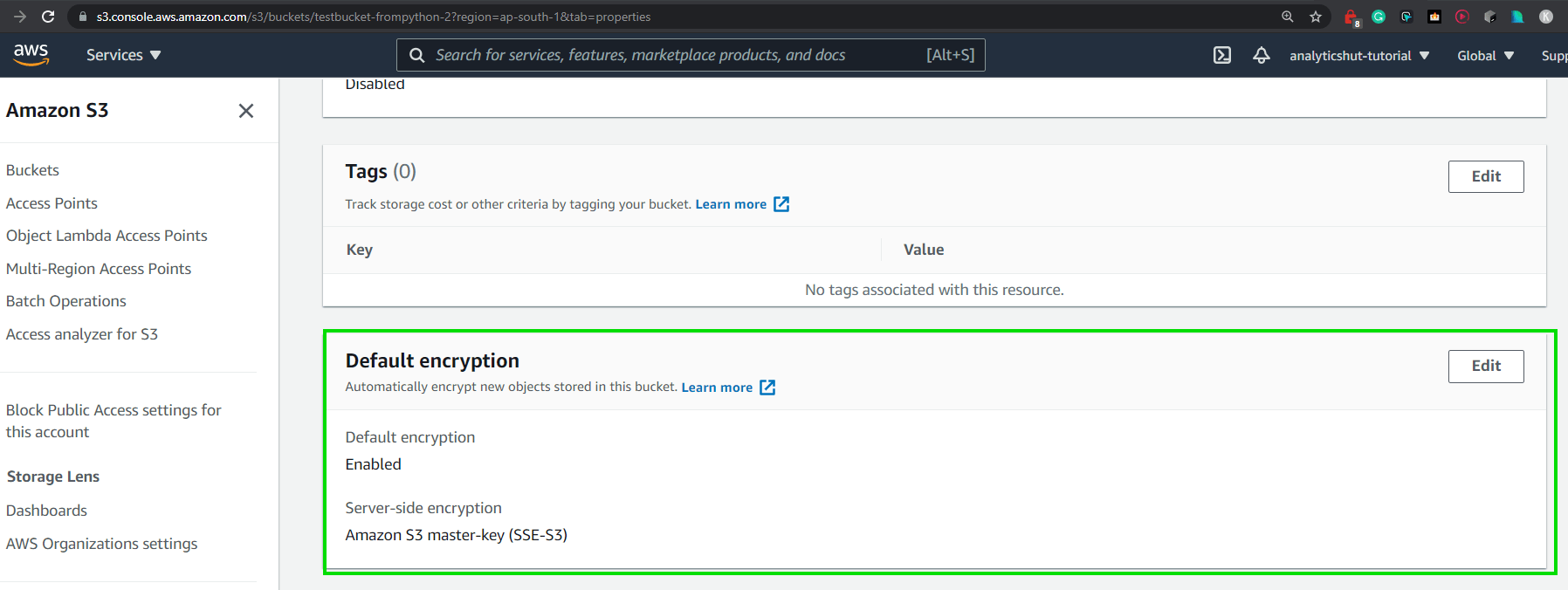Click 'Amazon S3 master-key (SSE-S3)' value
Image resolution: width=1568 pixels, height=590 pixels.
point(457,535)
